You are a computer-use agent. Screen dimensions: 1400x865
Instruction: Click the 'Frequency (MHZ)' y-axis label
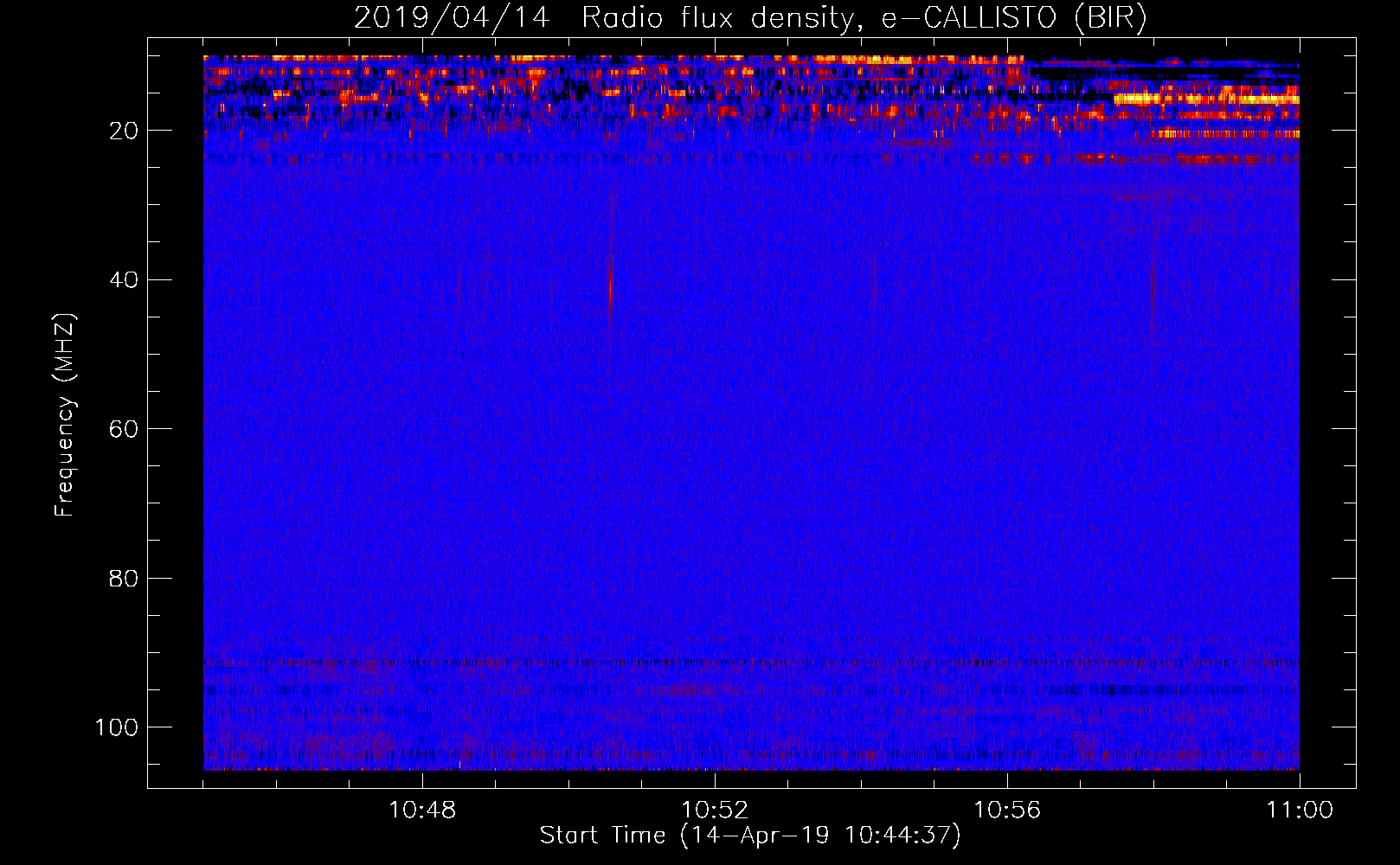pos(65,415)
